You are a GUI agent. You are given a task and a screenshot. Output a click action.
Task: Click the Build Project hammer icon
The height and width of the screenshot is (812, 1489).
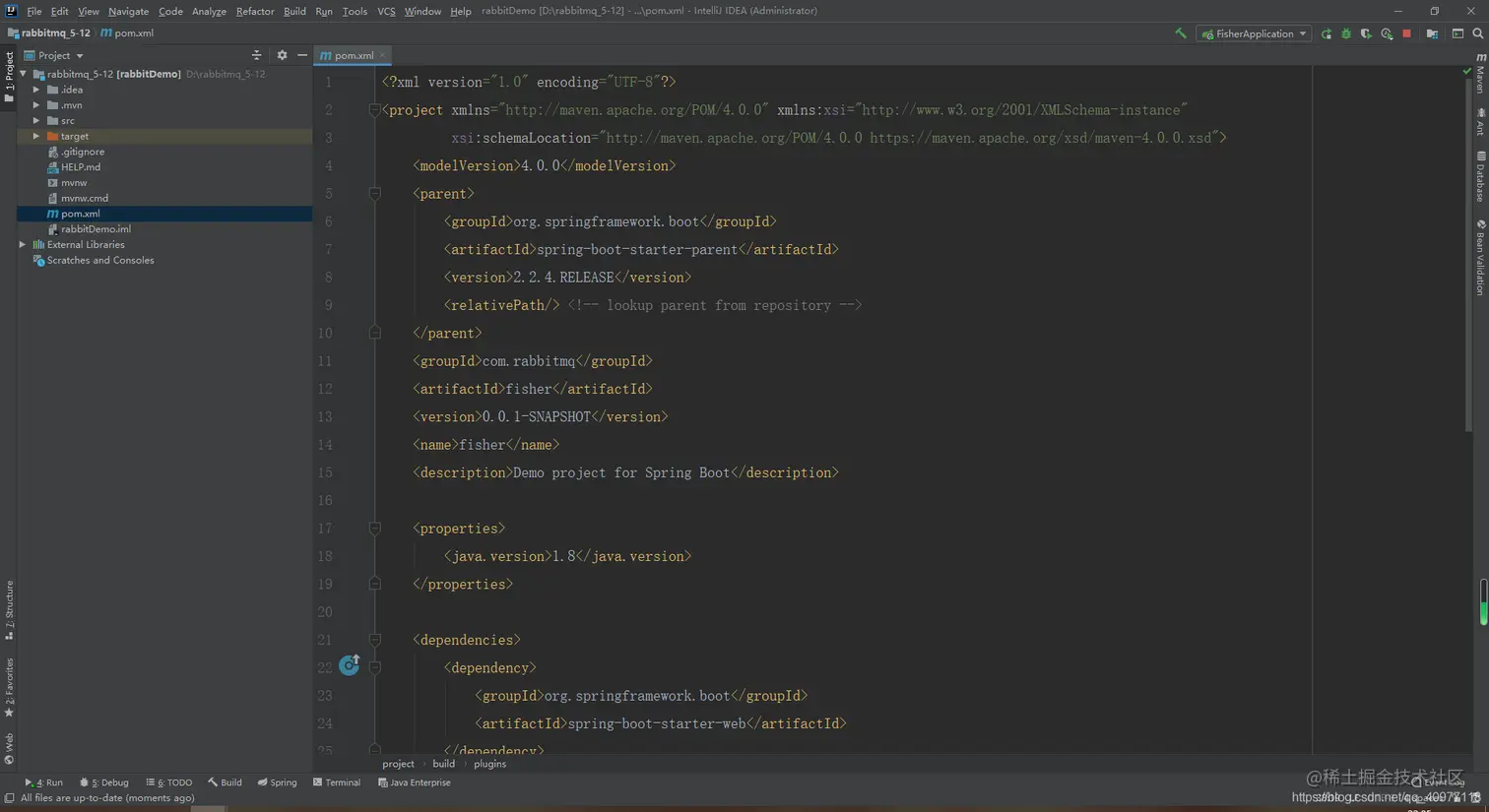tap(1180, 33)
